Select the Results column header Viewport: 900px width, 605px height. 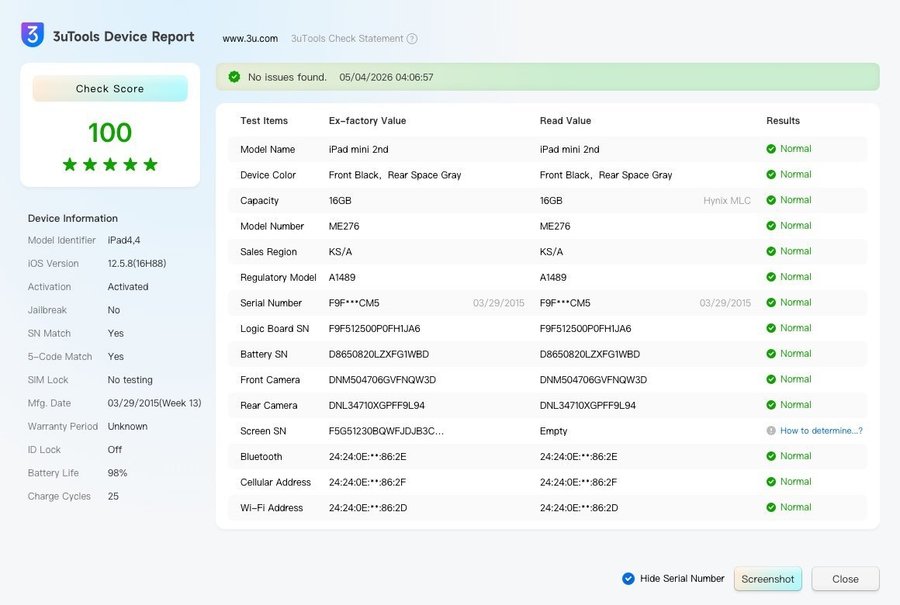pyautogui.click(x=782, y=121)
